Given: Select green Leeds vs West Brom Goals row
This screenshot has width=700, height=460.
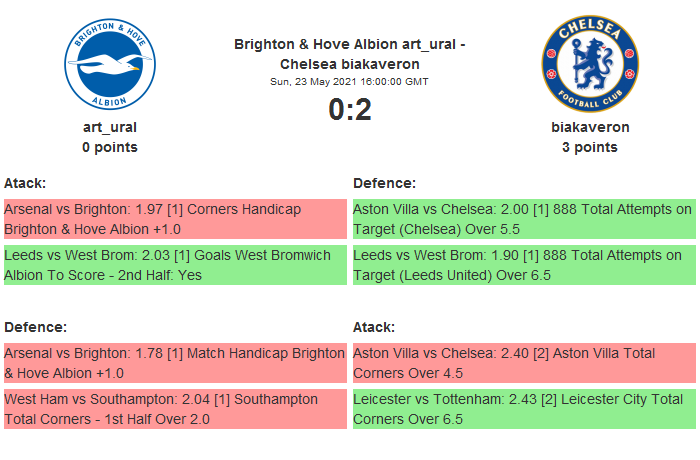Looking at the screenshot, I should pos(175,265).
